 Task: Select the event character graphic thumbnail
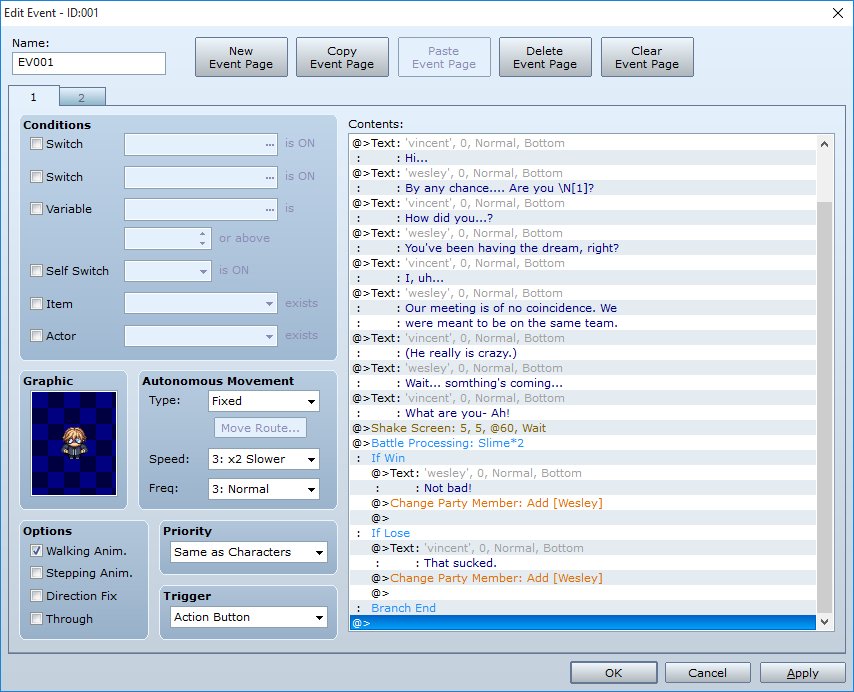[74, 443]
